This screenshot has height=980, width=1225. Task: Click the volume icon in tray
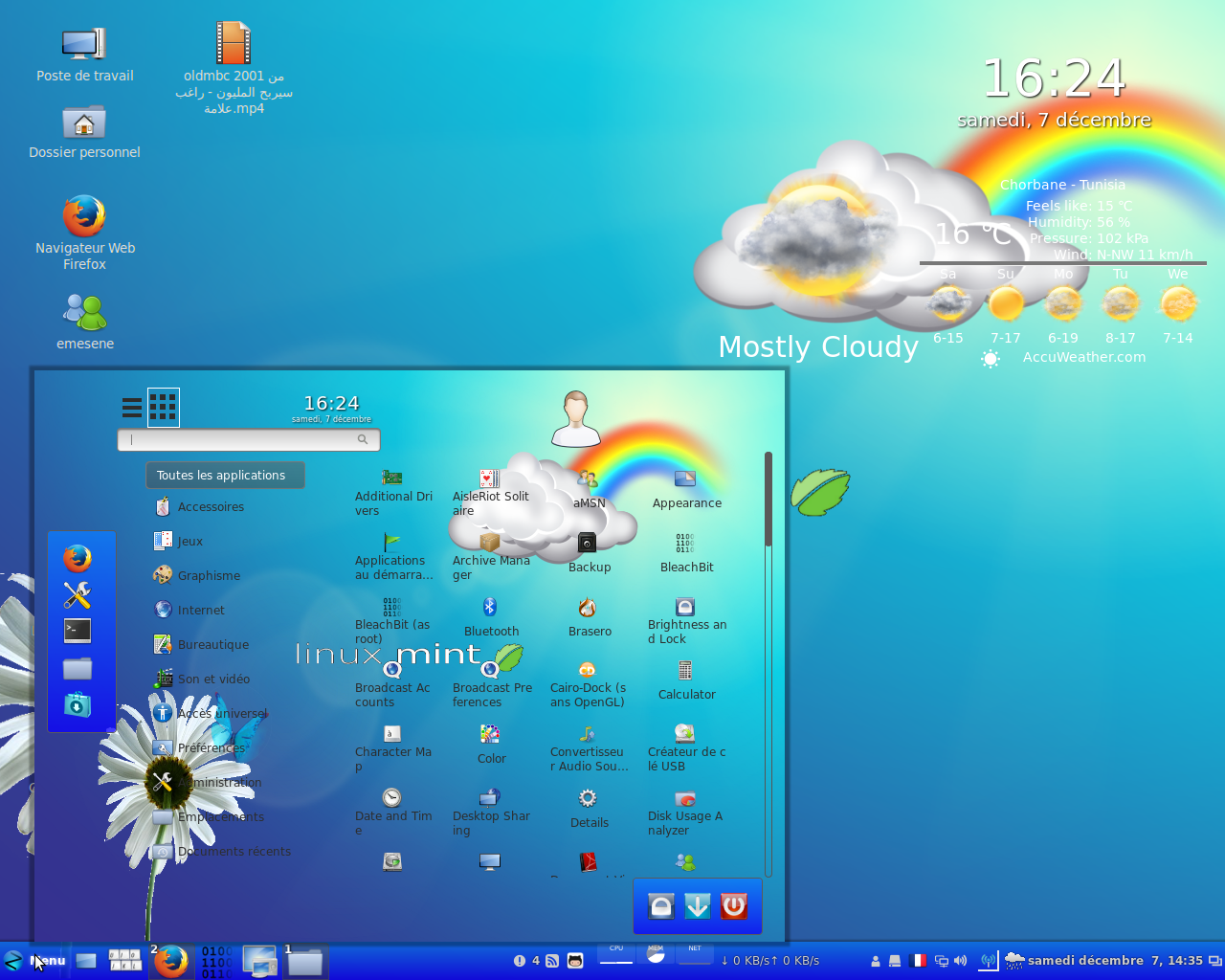(961, 961)
